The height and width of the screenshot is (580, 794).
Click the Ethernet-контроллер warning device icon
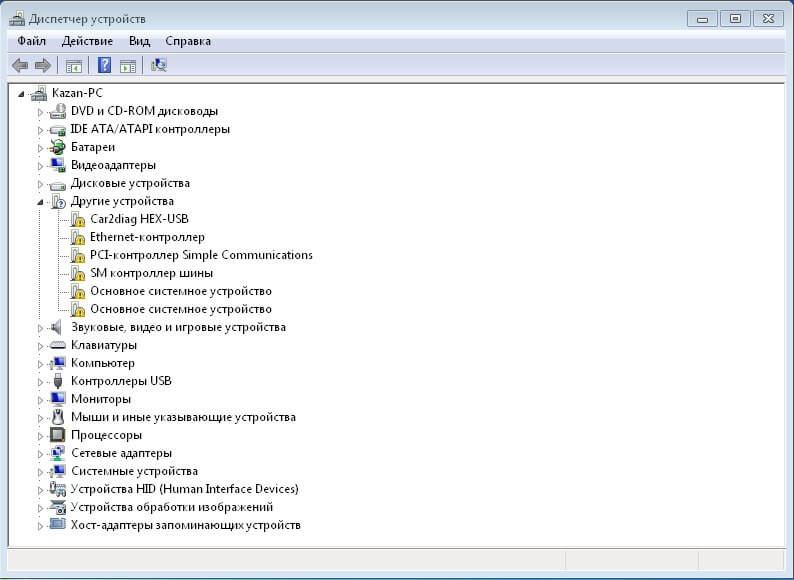tap(78, 237)
